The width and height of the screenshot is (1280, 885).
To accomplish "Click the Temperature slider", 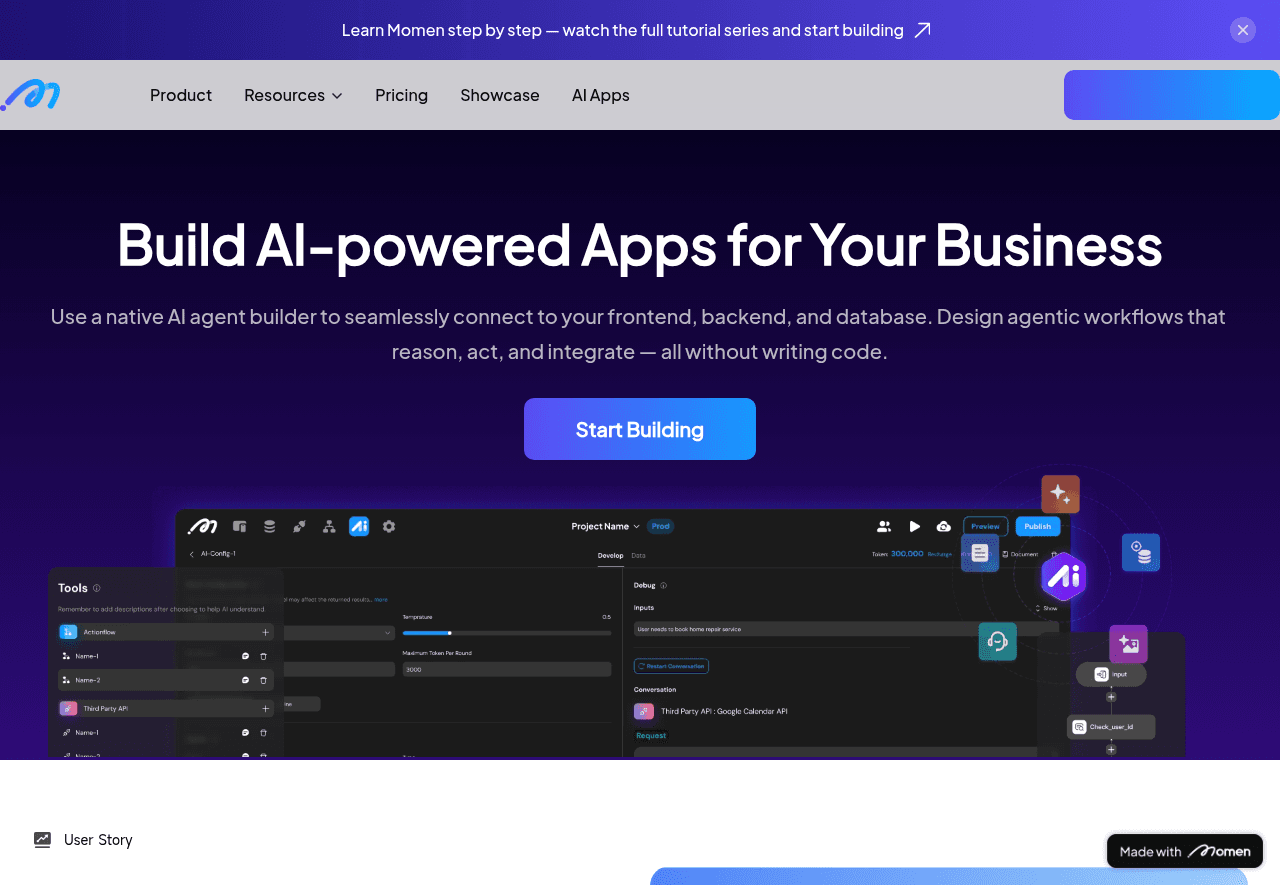I will [x=506, y=632].
